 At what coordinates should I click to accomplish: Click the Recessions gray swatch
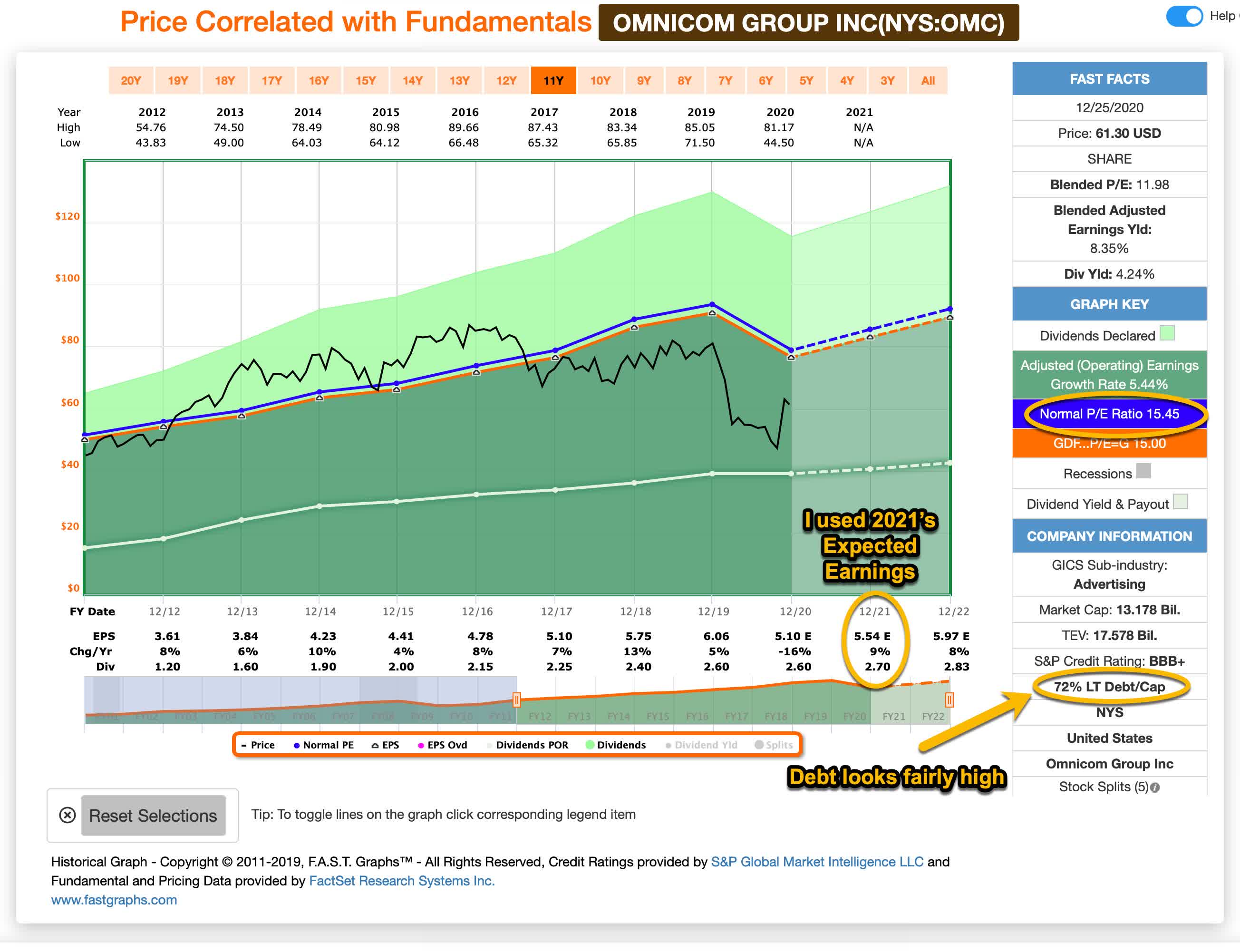(1143, 471)
